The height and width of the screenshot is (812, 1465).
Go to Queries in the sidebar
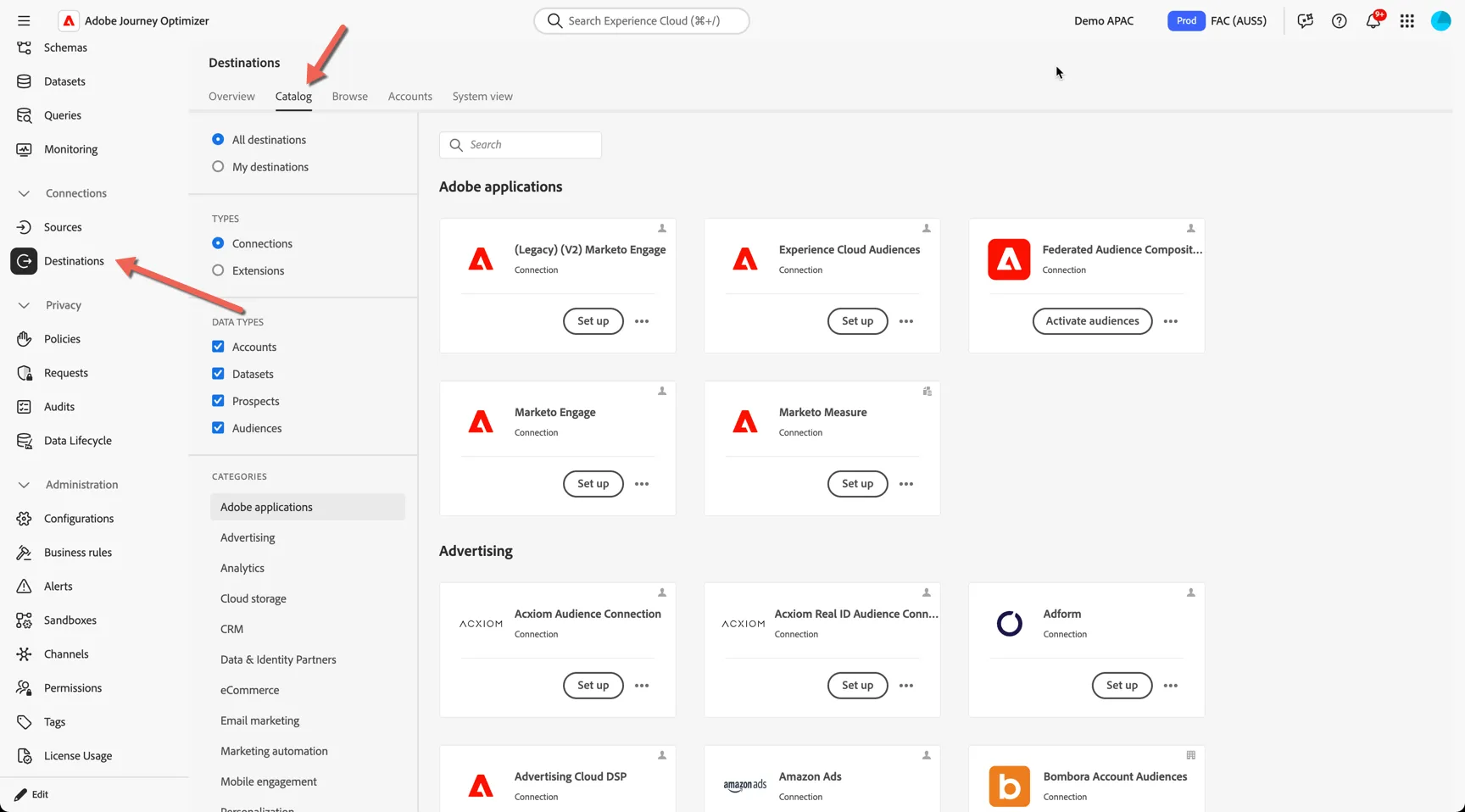pyautogui.click(x=63, y=115)
